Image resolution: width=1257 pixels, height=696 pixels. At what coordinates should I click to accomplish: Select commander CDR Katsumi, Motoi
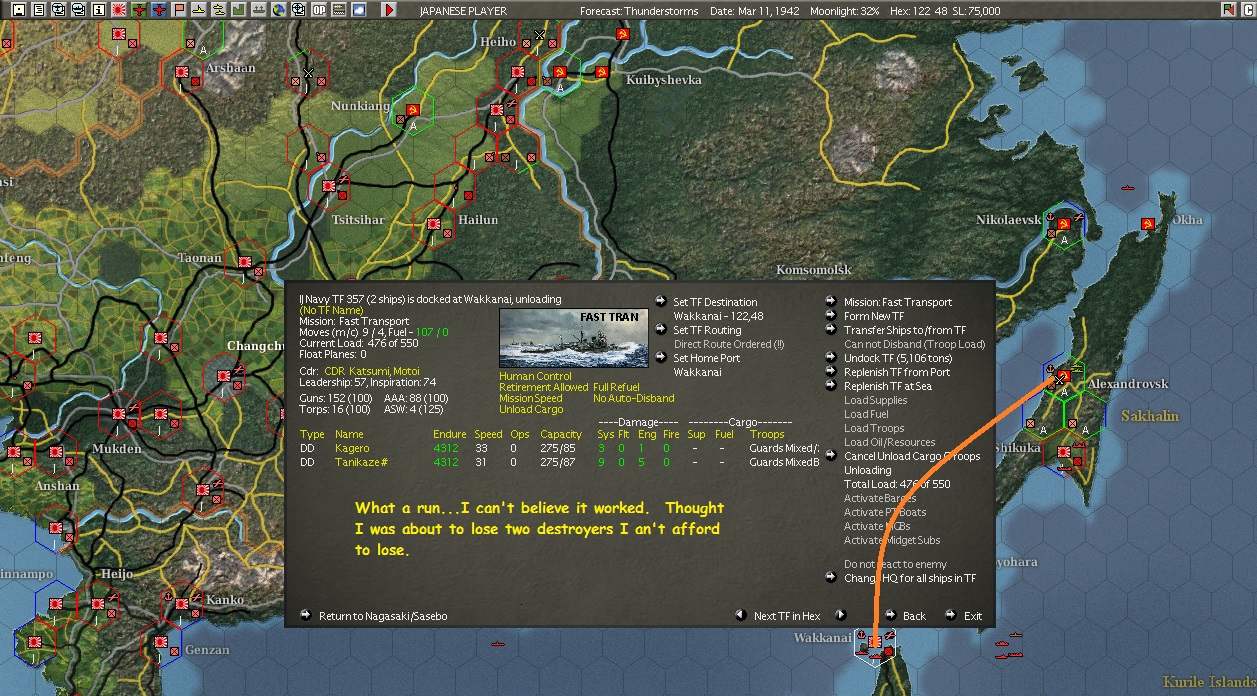coord(371,371)
